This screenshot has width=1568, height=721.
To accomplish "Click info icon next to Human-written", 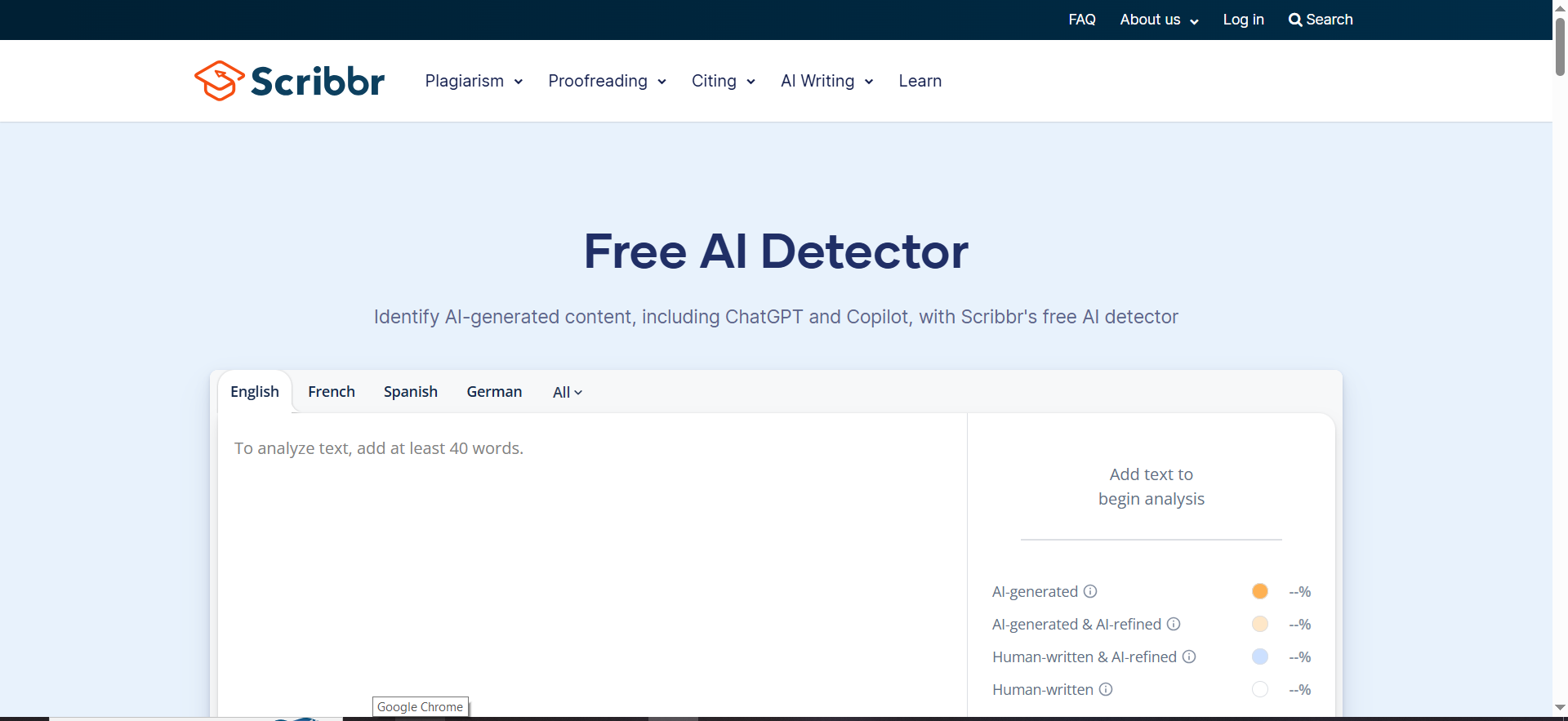I will point(1106,689).
